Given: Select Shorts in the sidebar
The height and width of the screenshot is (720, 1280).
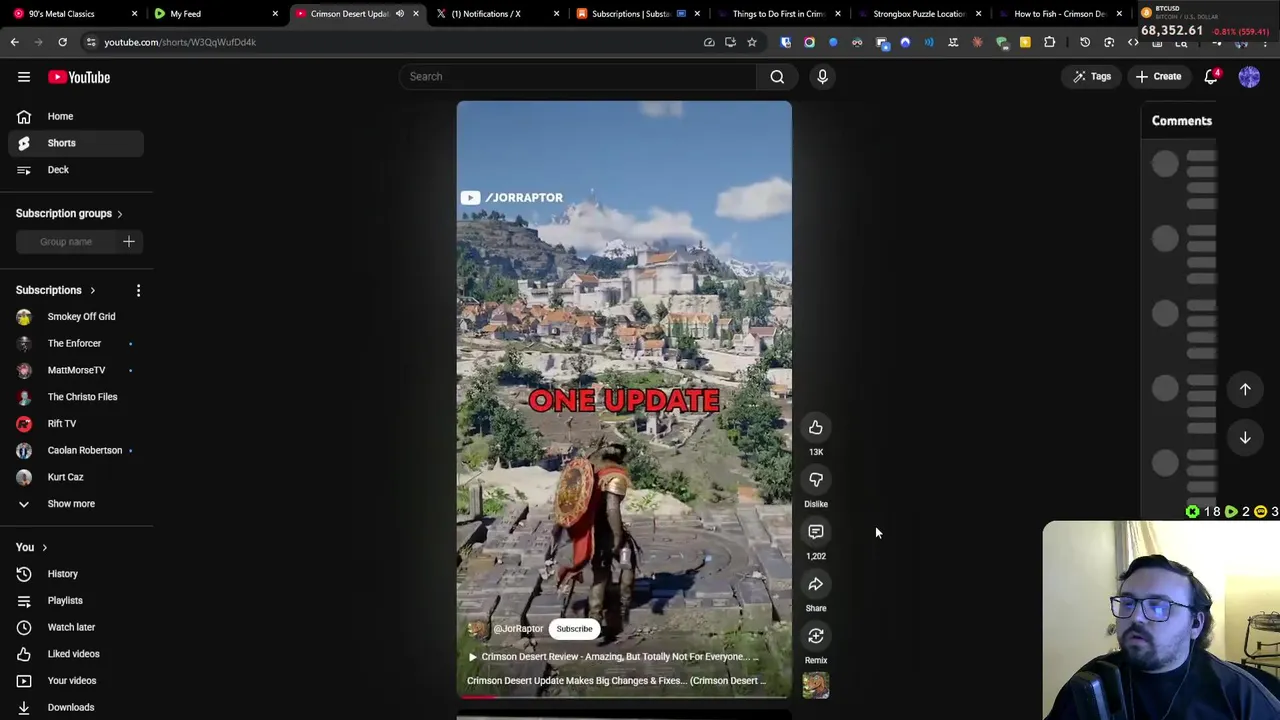Looking at the screenshot, I should [x=76, y=143].
